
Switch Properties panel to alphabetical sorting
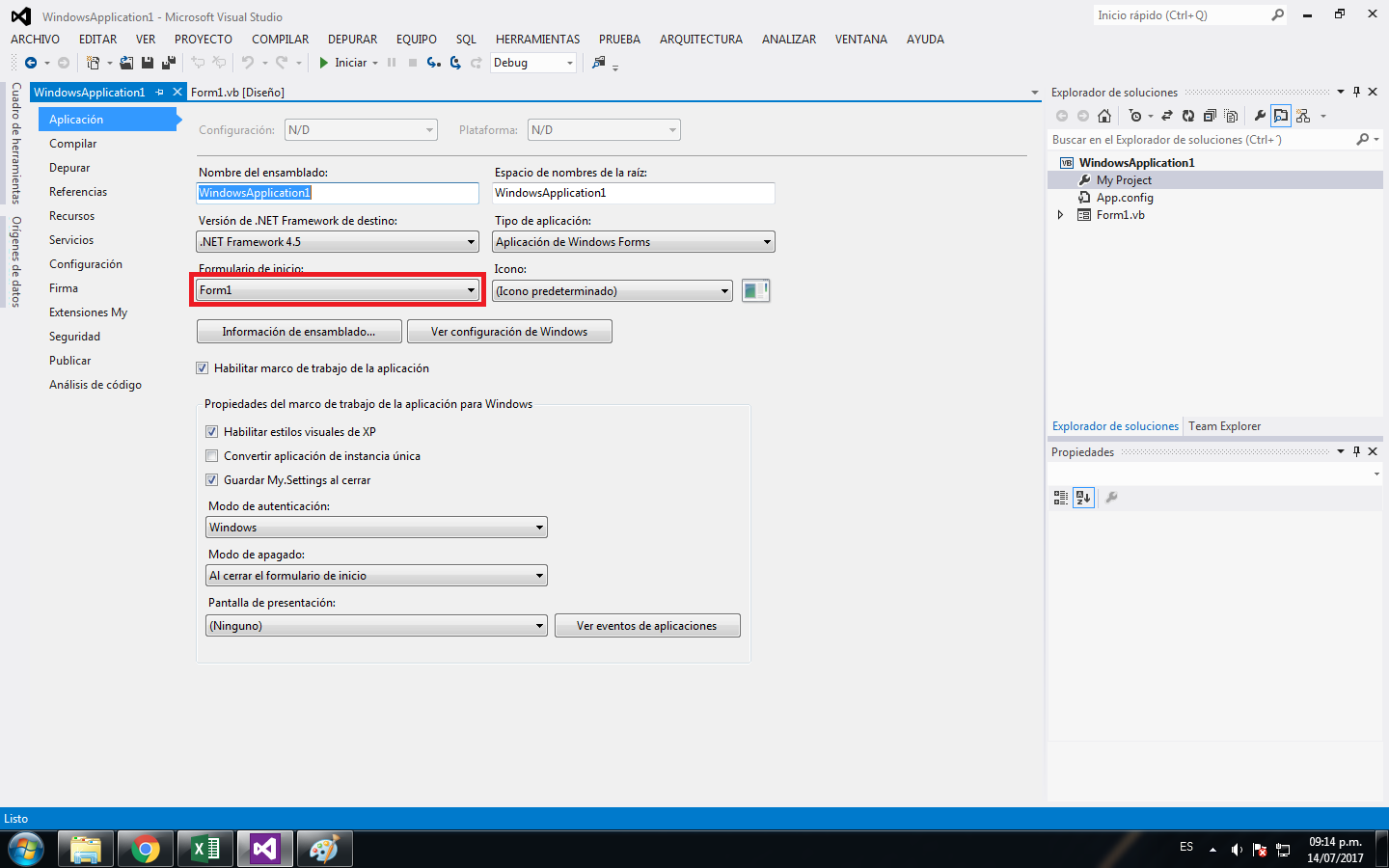tap(1083, 498)
